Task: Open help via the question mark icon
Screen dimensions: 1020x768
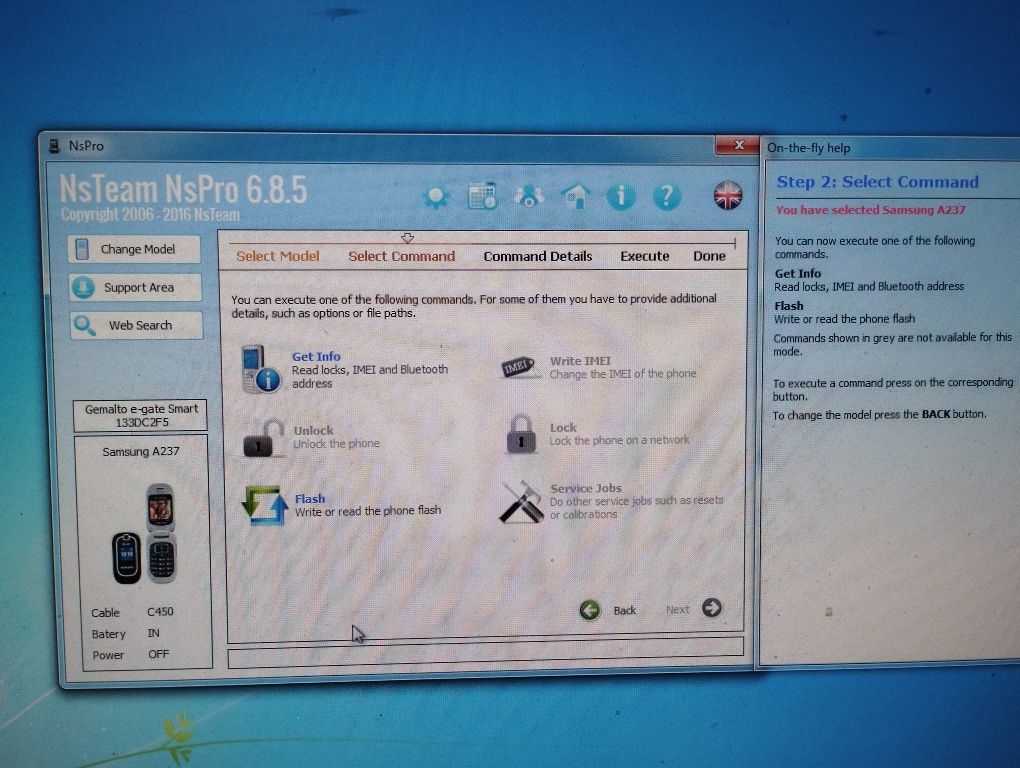Action: point(666,196)
